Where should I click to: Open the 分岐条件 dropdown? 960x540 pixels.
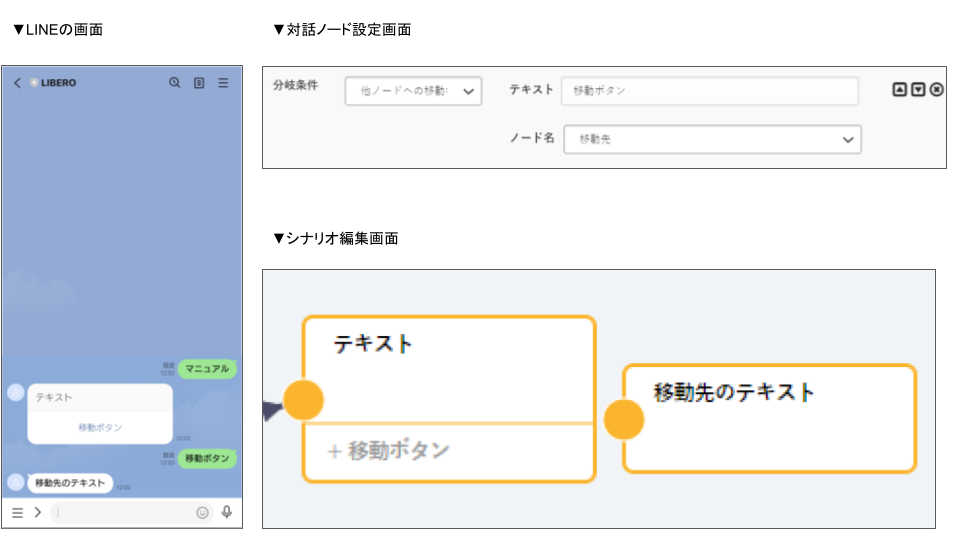point(413,91)
